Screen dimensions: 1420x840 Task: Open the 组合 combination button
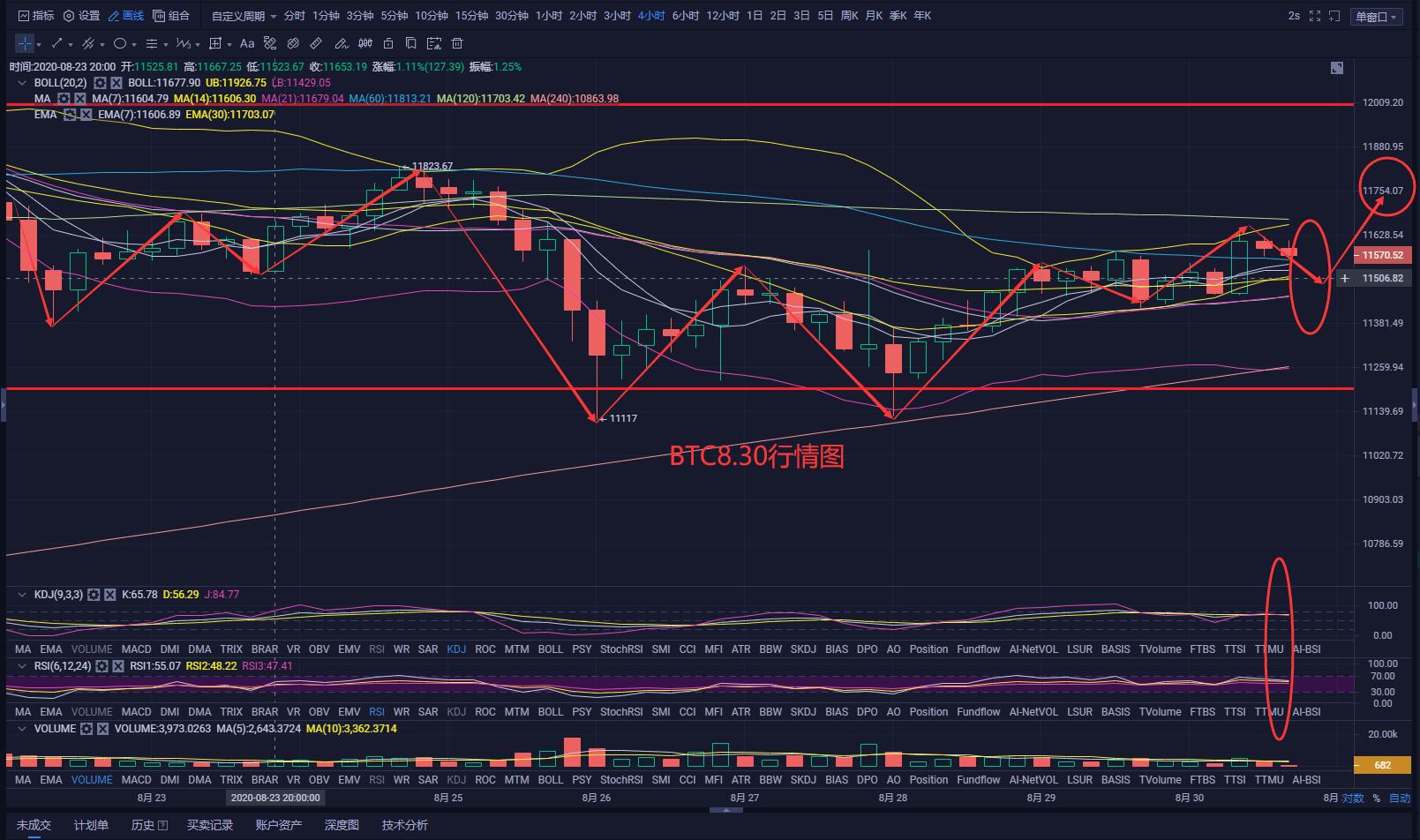171,16
